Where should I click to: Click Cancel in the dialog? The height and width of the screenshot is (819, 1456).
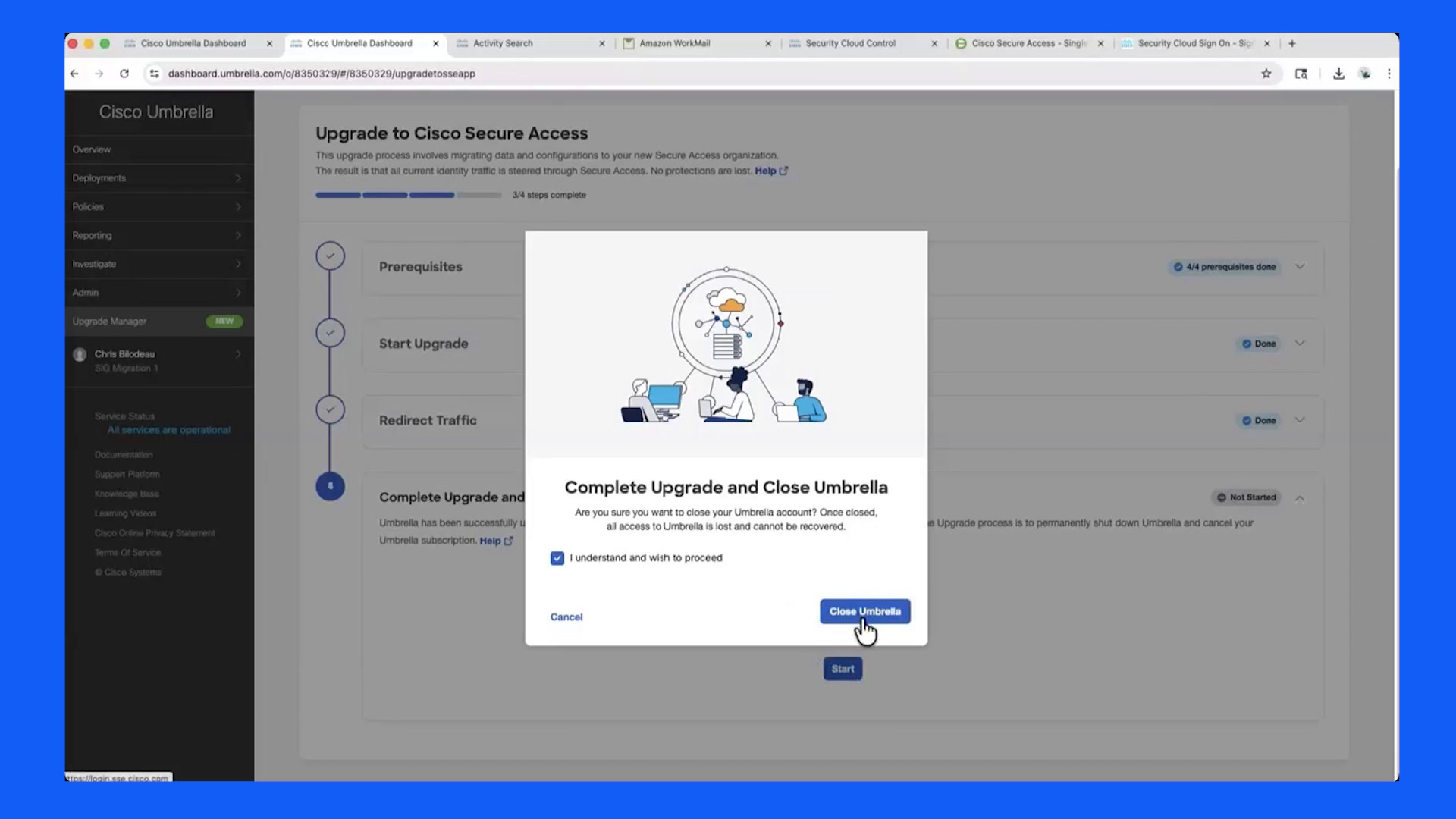[x=566, y=617]
